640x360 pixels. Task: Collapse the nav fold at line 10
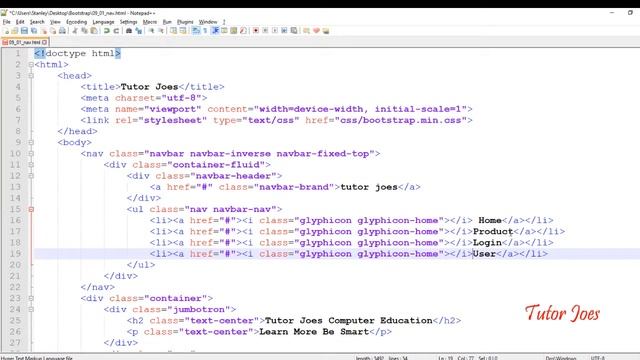(31, 153)
